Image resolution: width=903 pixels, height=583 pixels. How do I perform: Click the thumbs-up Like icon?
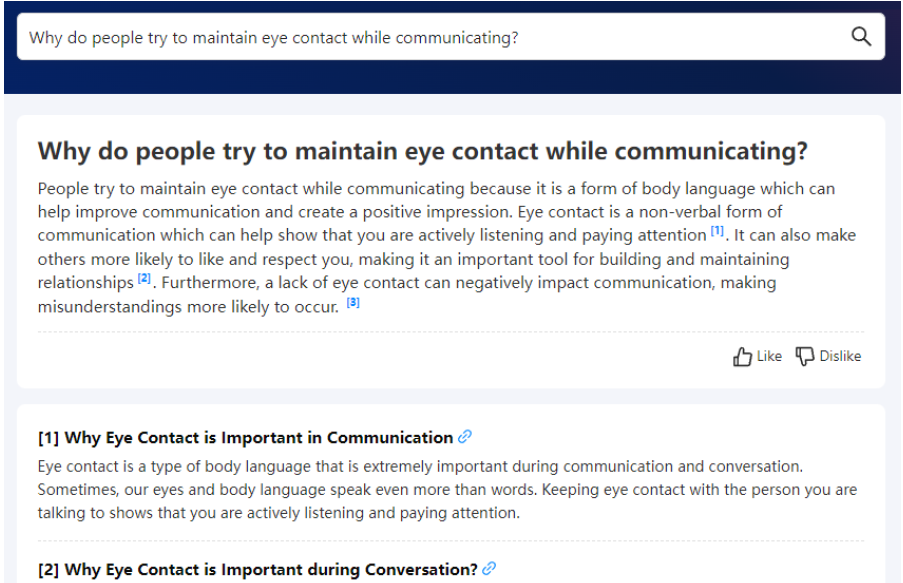pyautogui.click(x=742, y=357)
